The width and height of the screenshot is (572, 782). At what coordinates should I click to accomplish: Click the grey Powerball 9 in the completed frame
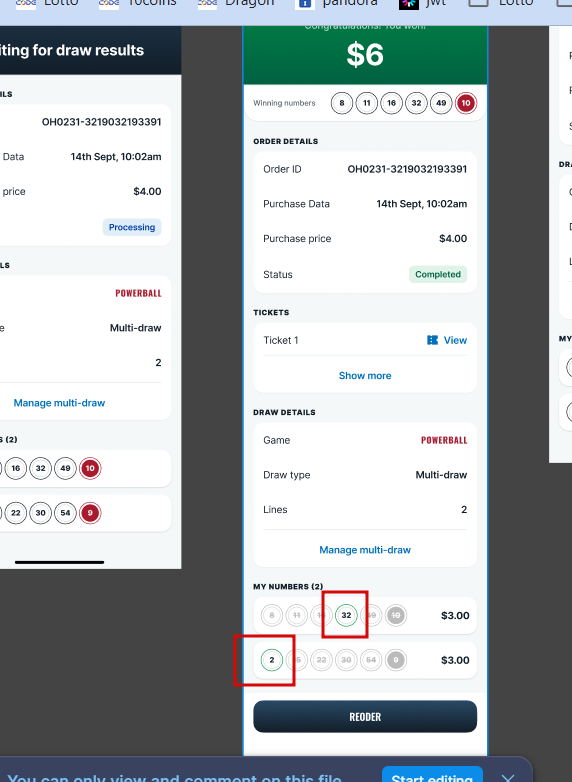point(396,660)
